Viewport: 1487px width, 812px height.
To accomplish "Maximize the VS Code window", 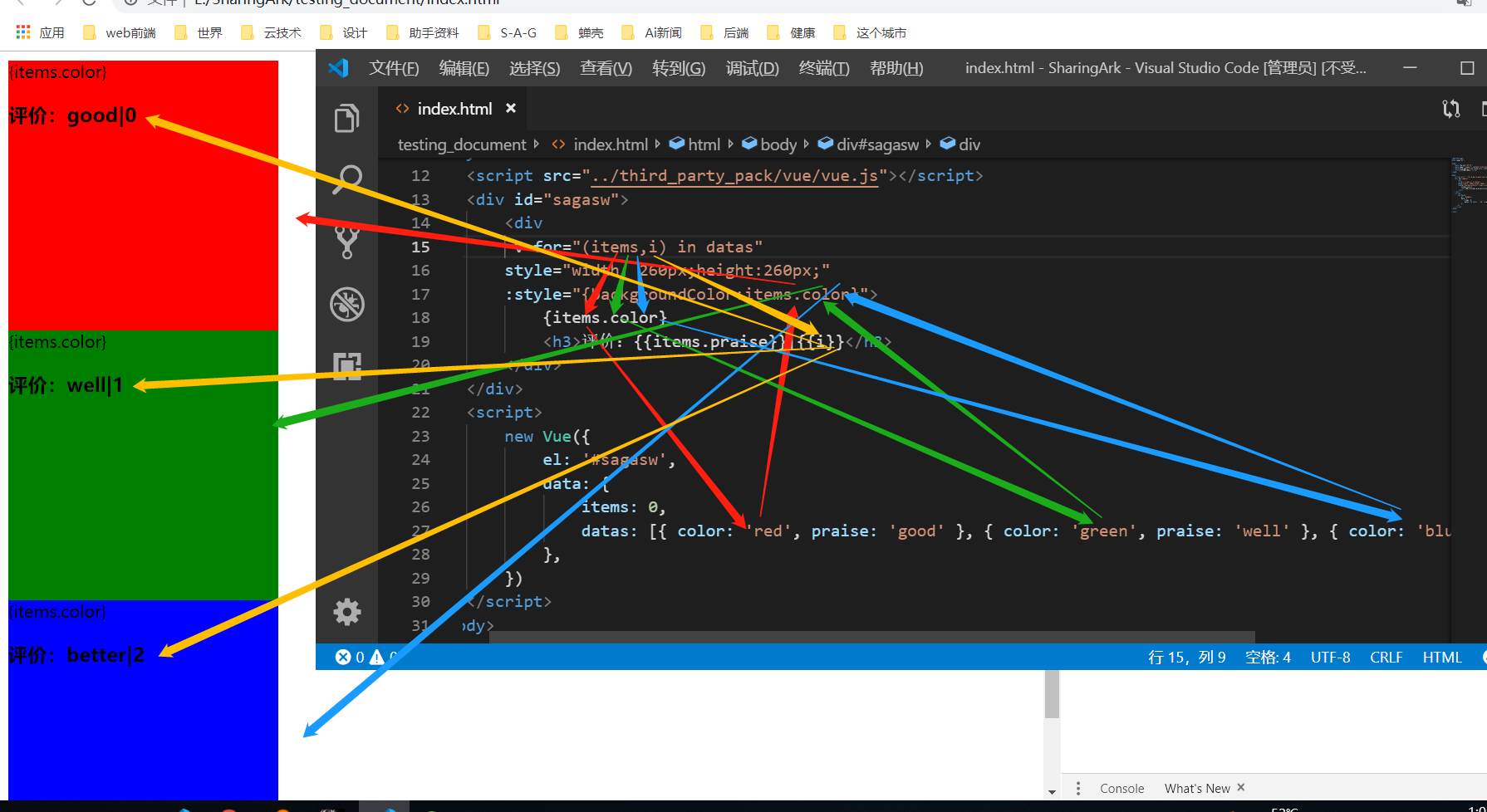I will (1467, 68).
